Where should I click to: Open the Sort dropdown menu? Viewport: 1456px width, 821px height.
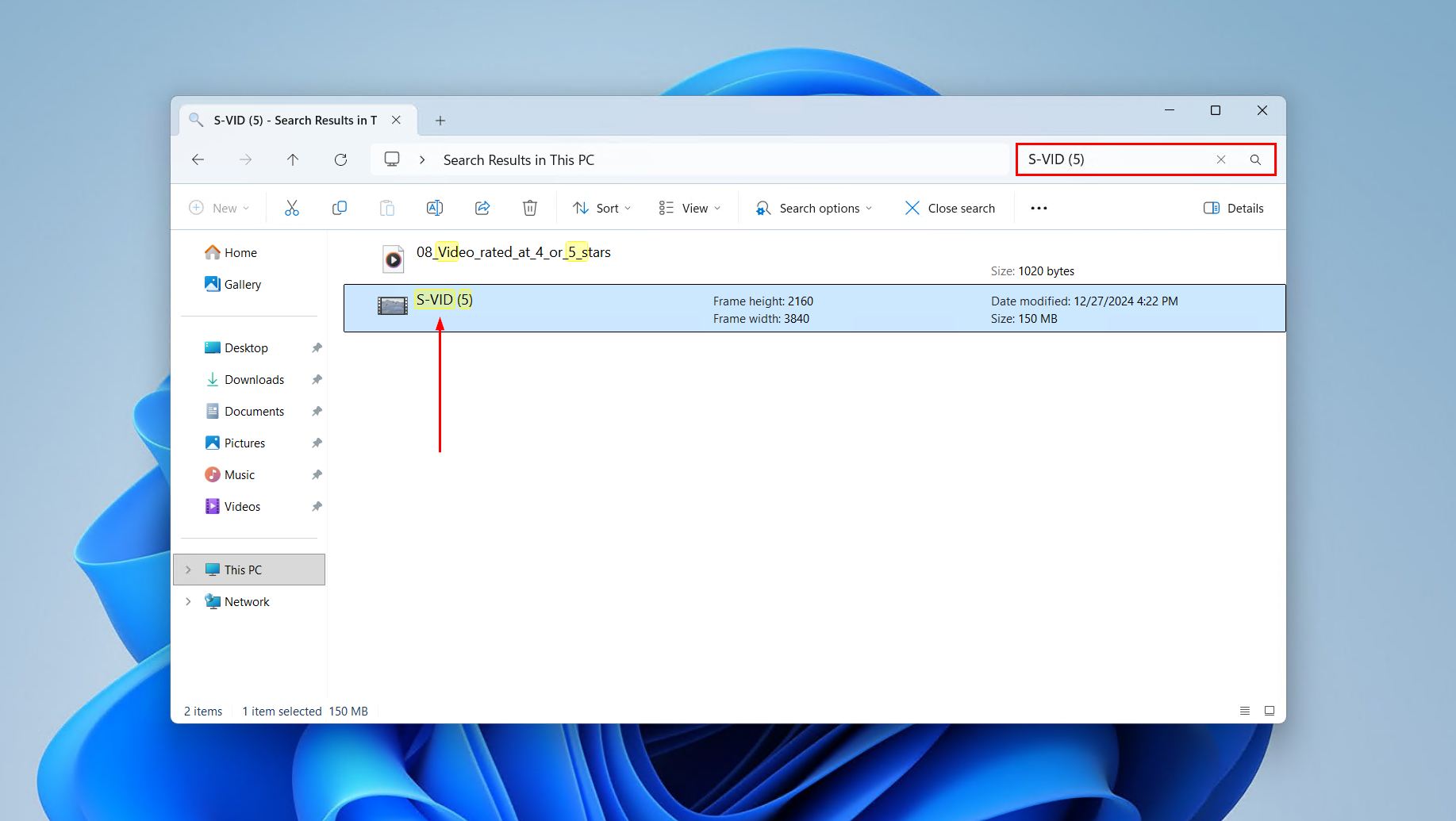pos(602,208)
